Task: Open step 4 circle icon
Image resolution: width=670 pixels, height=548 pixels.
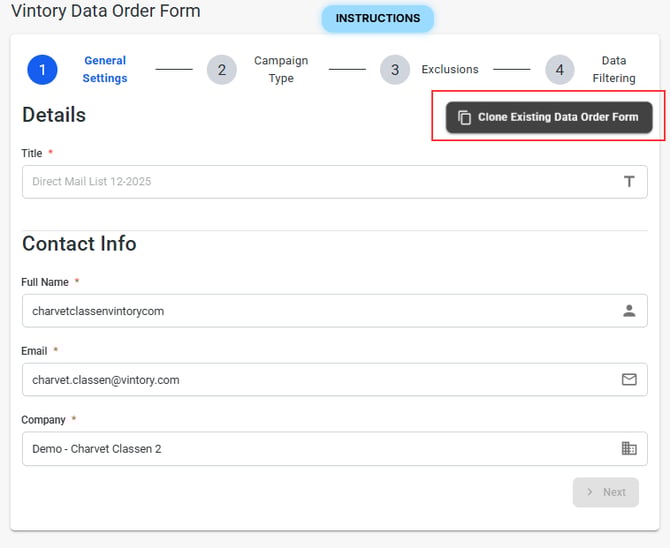Action: click(560, 70)
